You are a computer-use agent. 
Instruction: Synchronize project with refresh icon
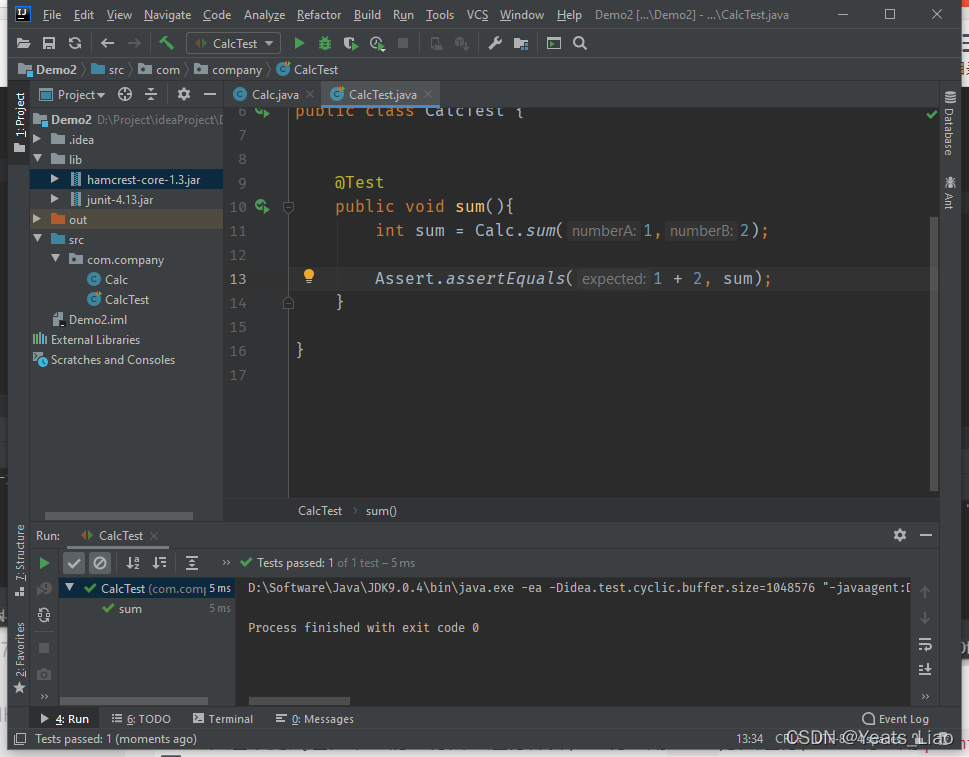75,43
